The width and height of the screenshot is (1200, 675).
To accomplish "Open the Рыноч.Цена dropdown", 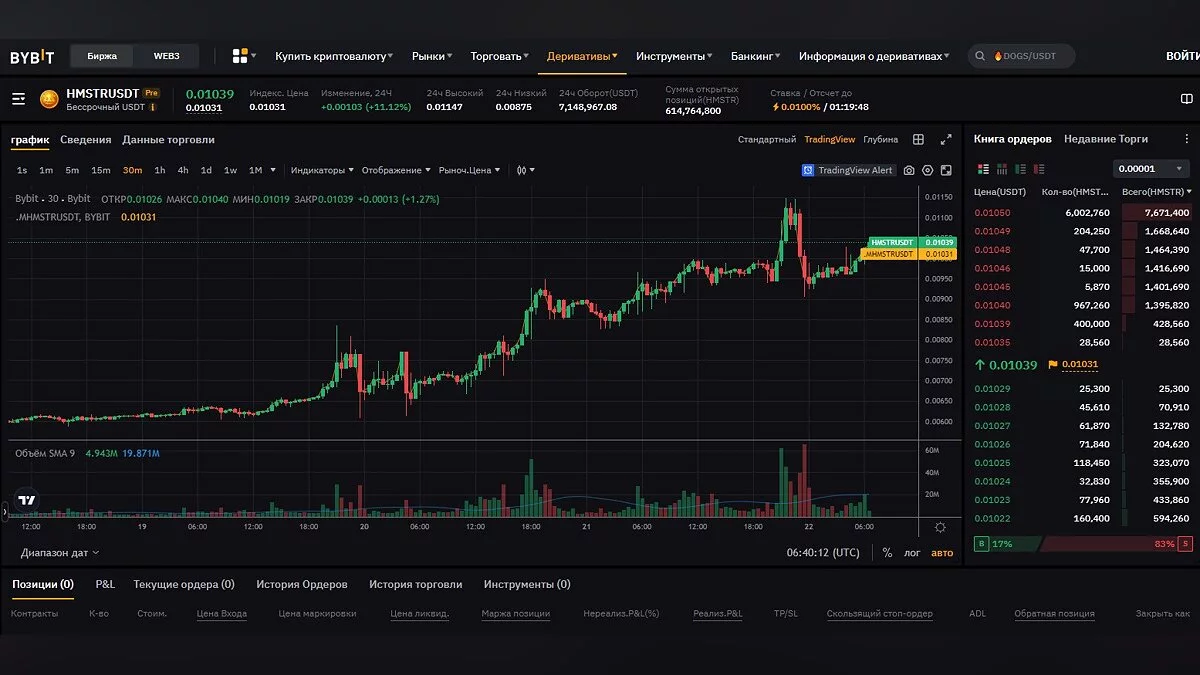I will click(x=470, y=170).
